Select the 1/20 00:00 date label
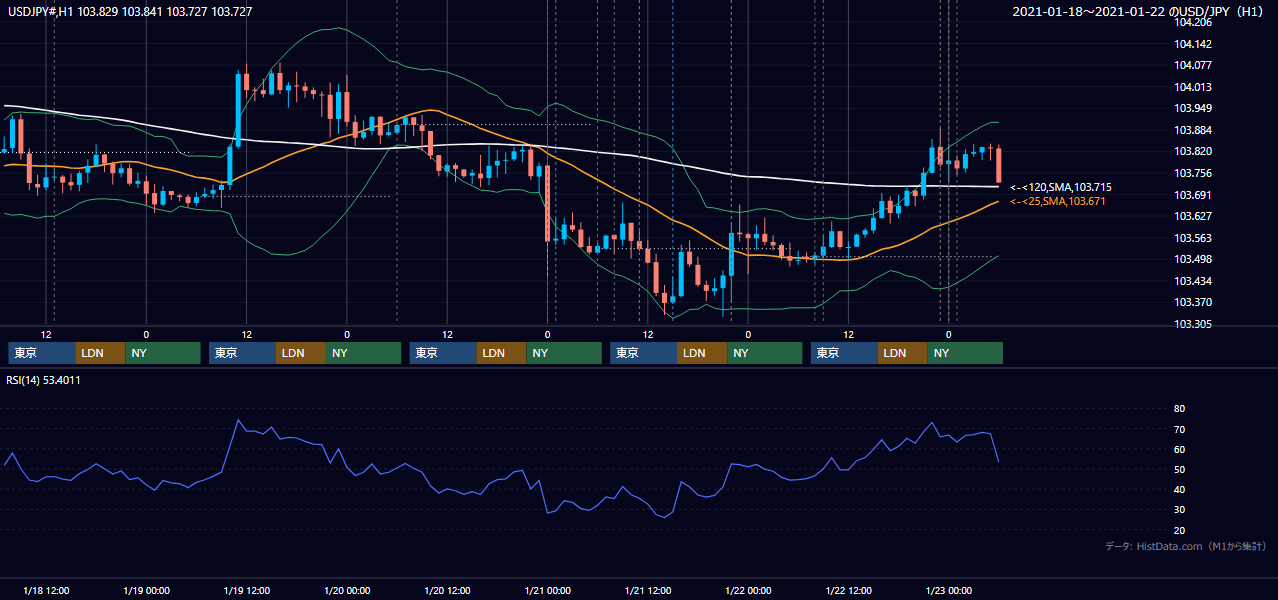 point(347,590)
